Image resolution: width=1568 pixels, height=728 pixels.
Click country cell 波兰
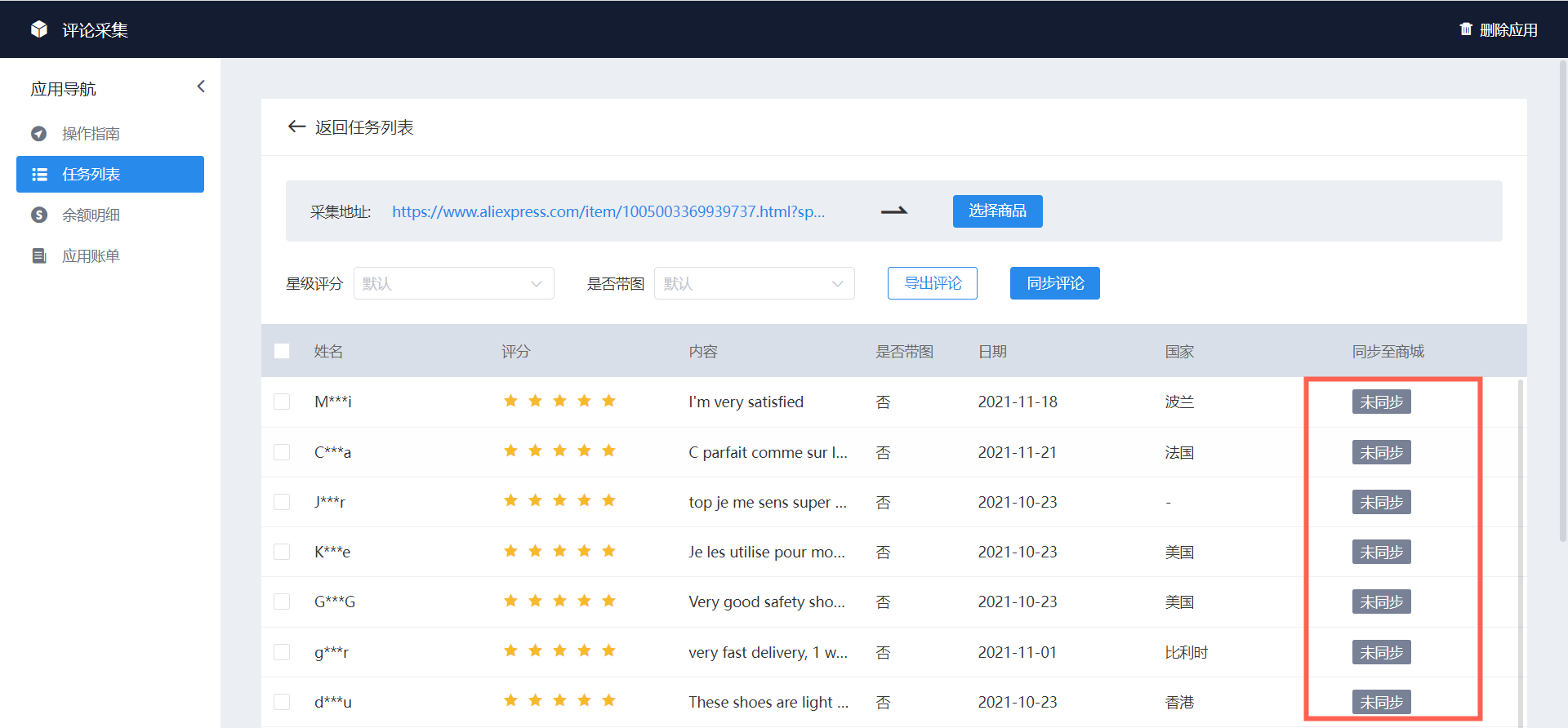coord(1179,402)
